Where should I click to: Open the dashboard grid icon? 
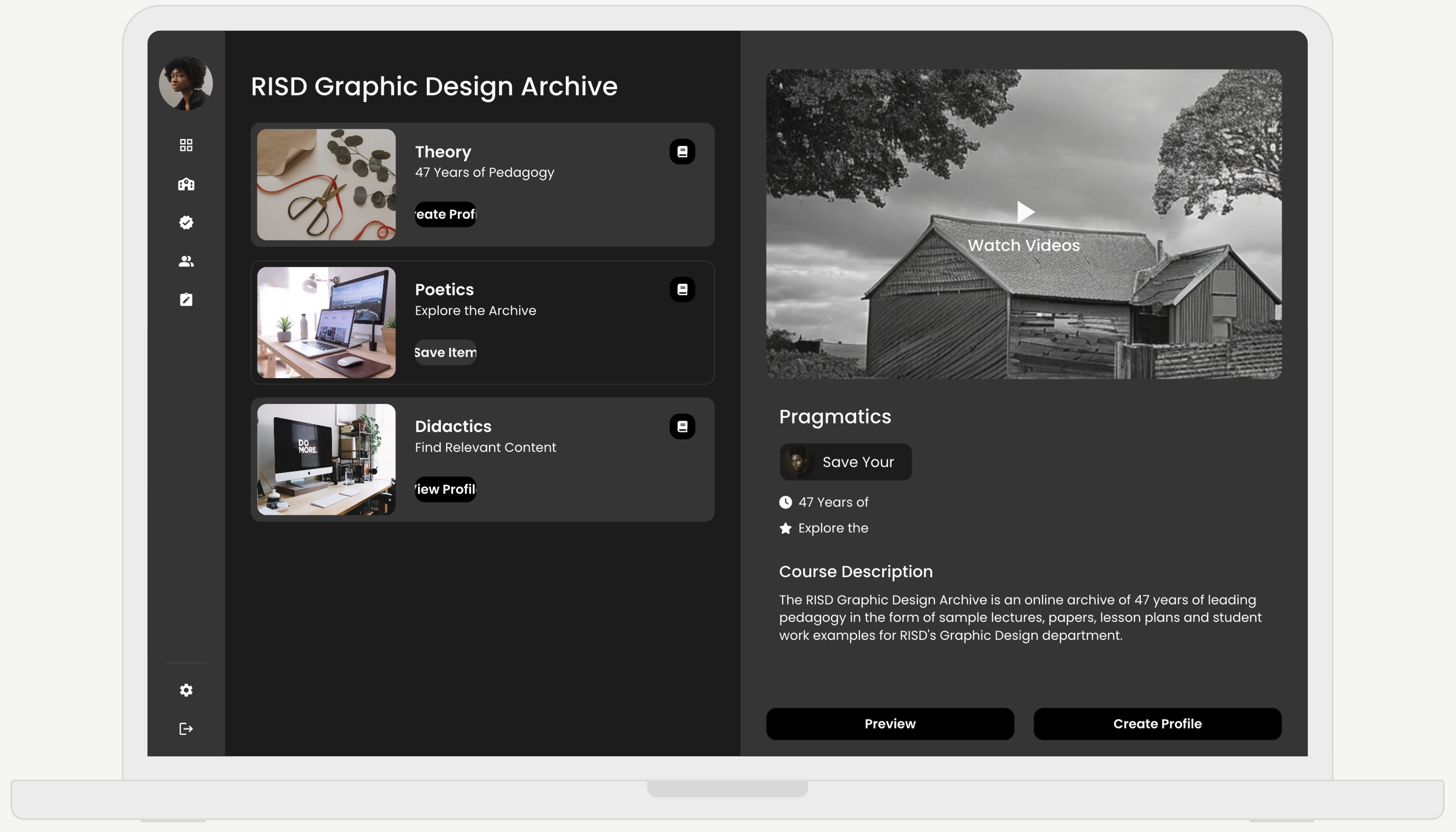point(186,145)
